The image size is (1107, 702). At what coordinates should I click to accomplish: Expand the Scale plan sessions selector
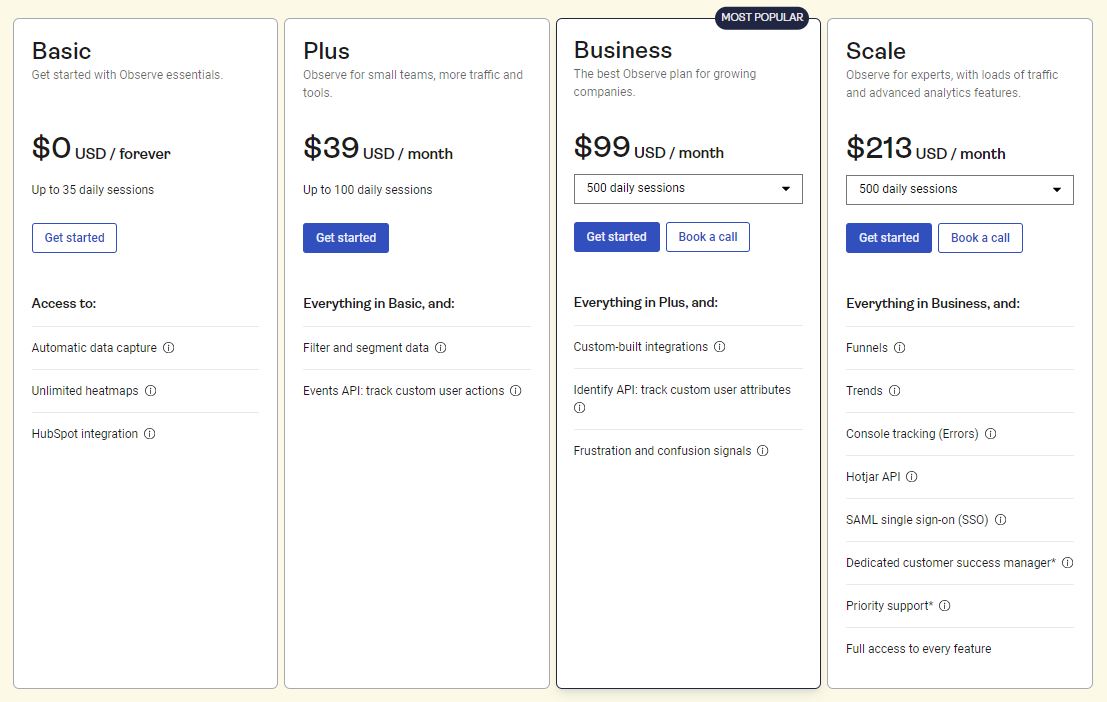[x=959, y=190]
